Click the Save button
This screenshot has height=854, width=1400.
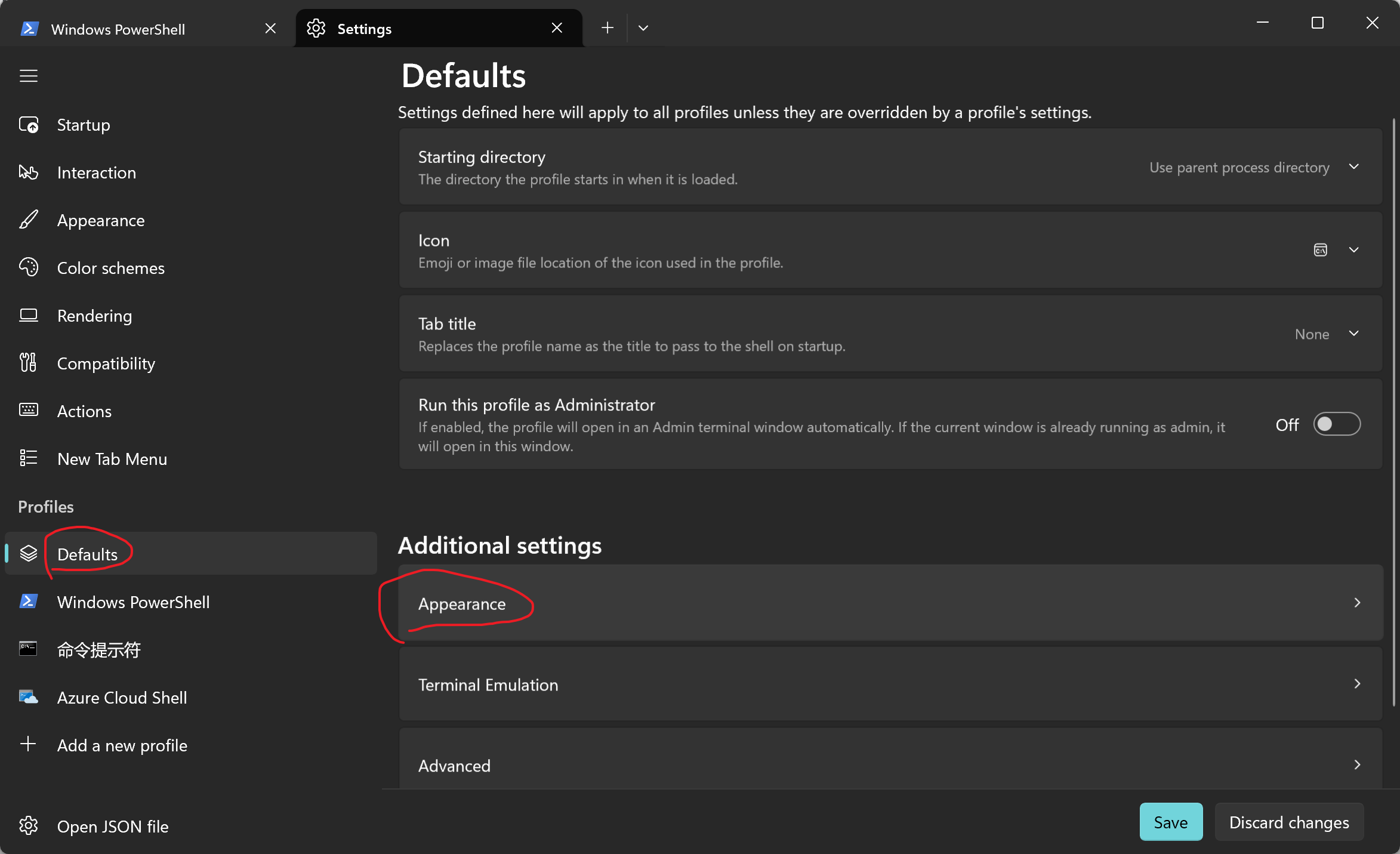click(x=1170, y=822)
